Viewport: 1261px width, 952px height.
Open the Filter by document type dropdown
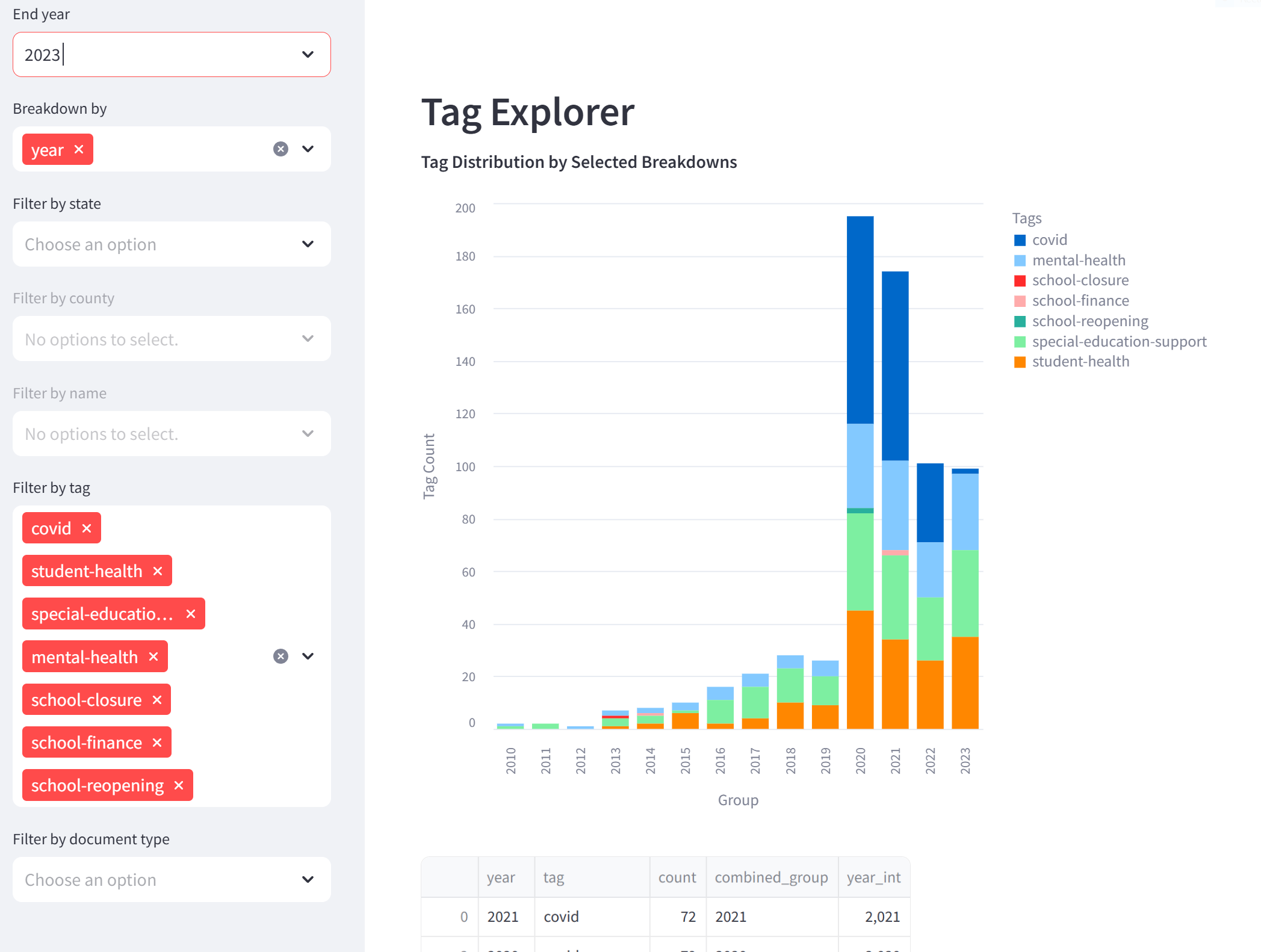click(x=308, y=880)
